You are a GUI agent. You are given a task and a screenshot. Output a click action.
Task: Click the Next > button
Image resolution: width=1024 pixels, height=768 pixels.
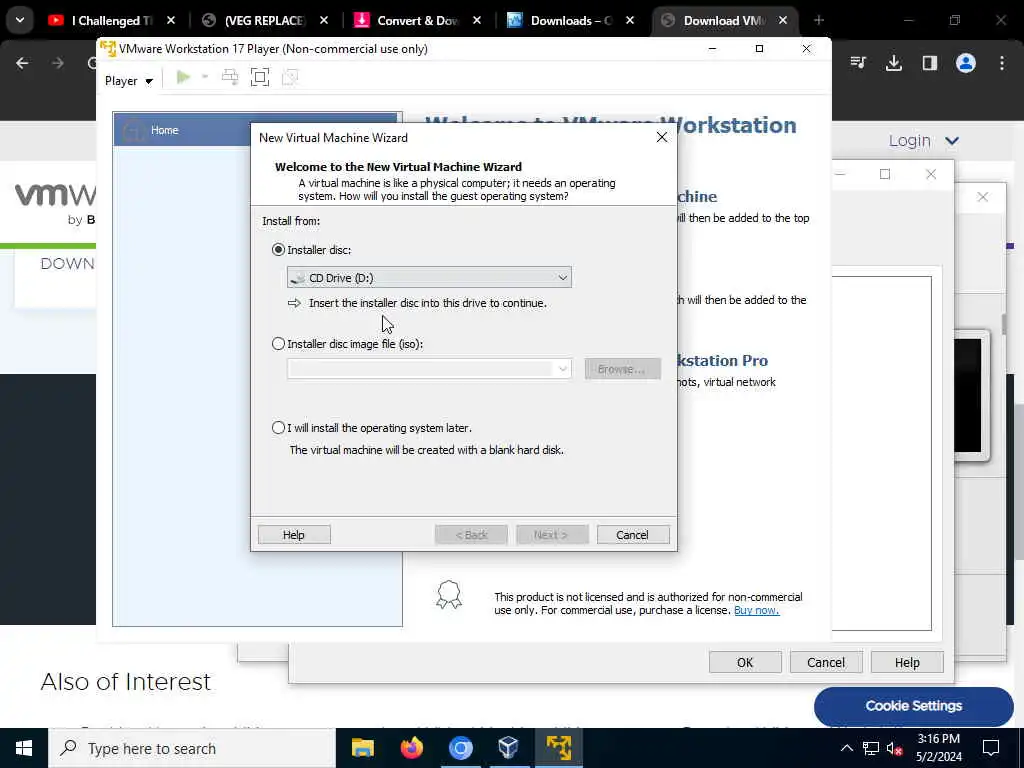click(x=552, y=535)
